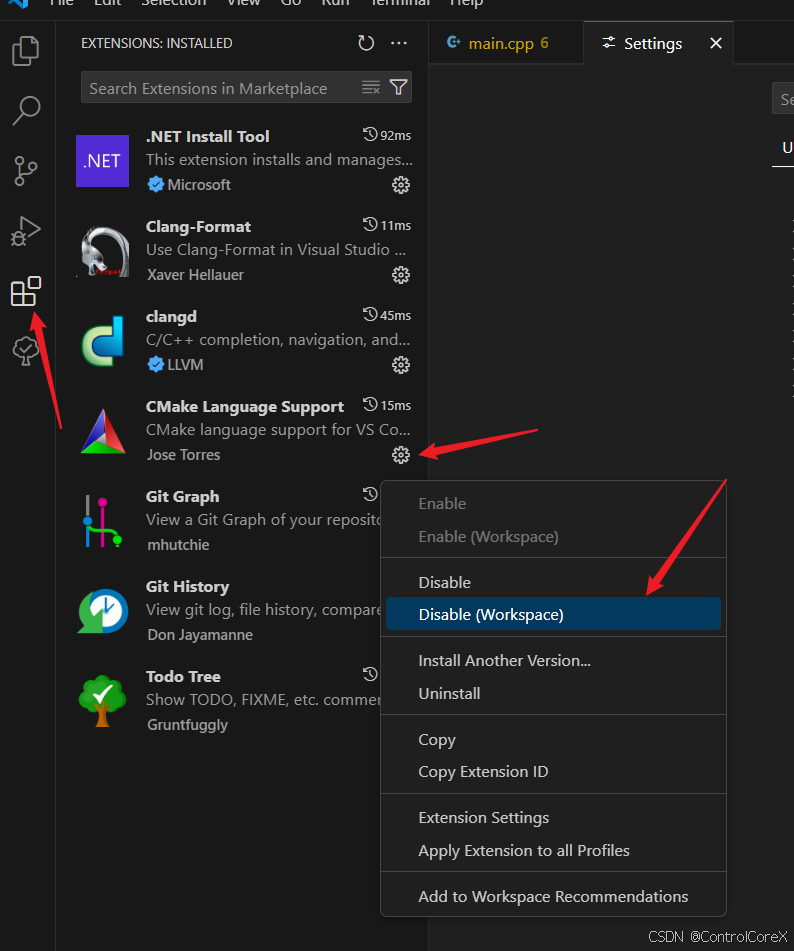Clear extensions search results icon

[x=371, y=87]
